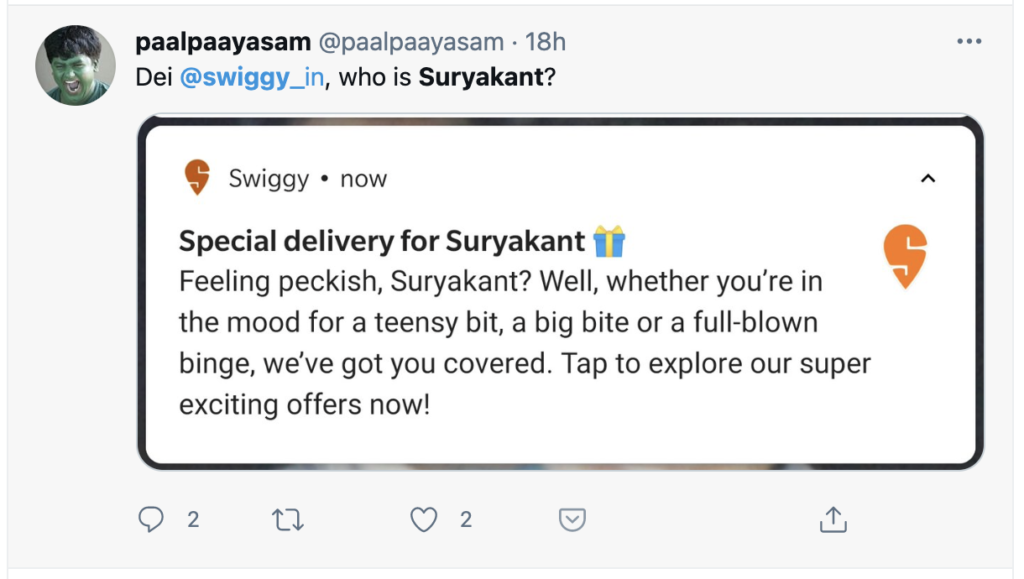Click the large orange Swiggy logo
Viewport: 1024px width, 579px height.
[905, 256]
